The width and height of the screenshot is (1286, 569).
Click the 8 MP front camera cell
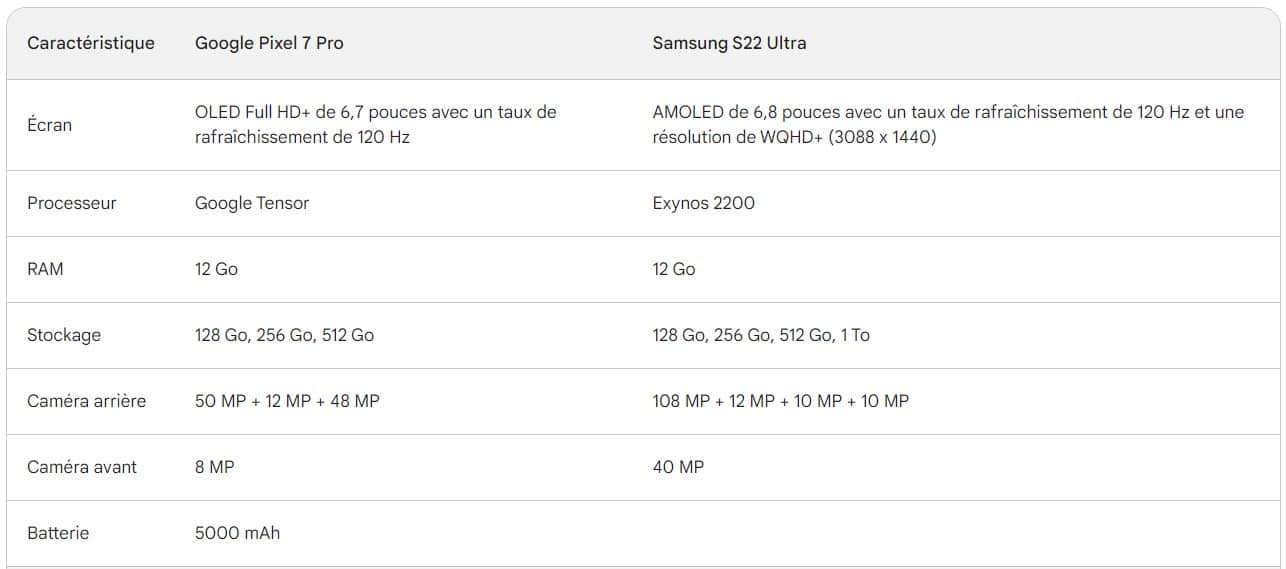(x=215, y=467)
